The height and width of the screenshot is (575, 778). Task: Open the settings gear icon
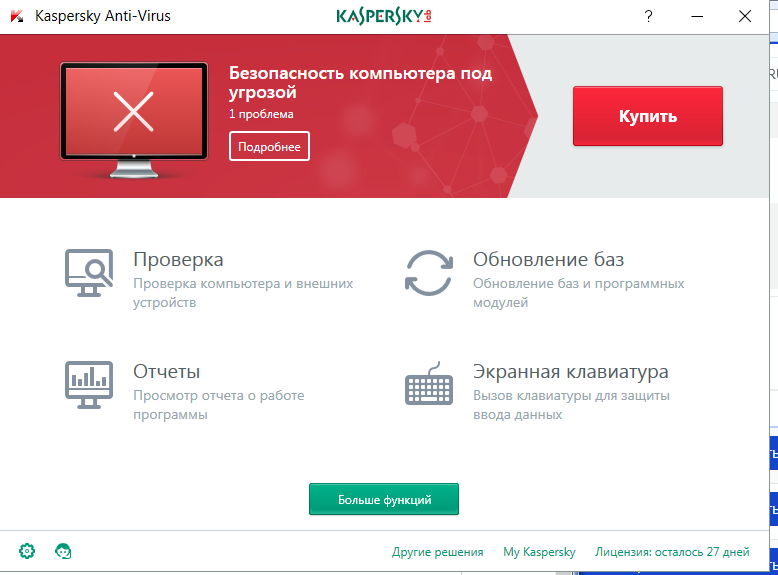[27, 551]
